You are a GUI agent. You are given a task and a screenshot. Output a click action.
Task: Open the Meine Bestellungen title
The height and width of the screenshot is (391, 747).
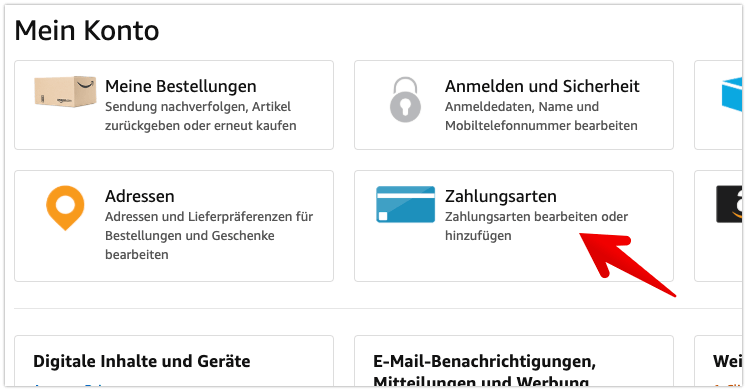[181, 86]
